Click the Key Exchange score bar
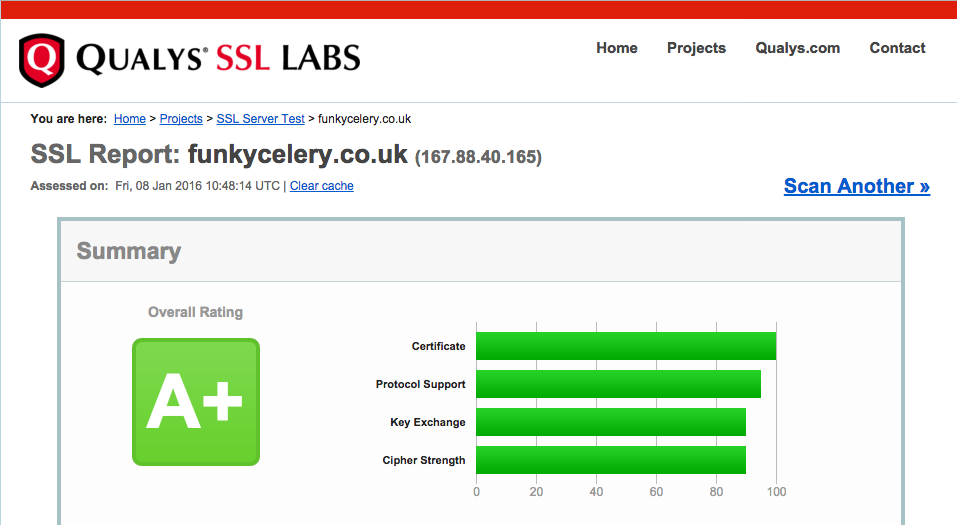This screenshot has height=525, width=957. click(x=611, y=422)
